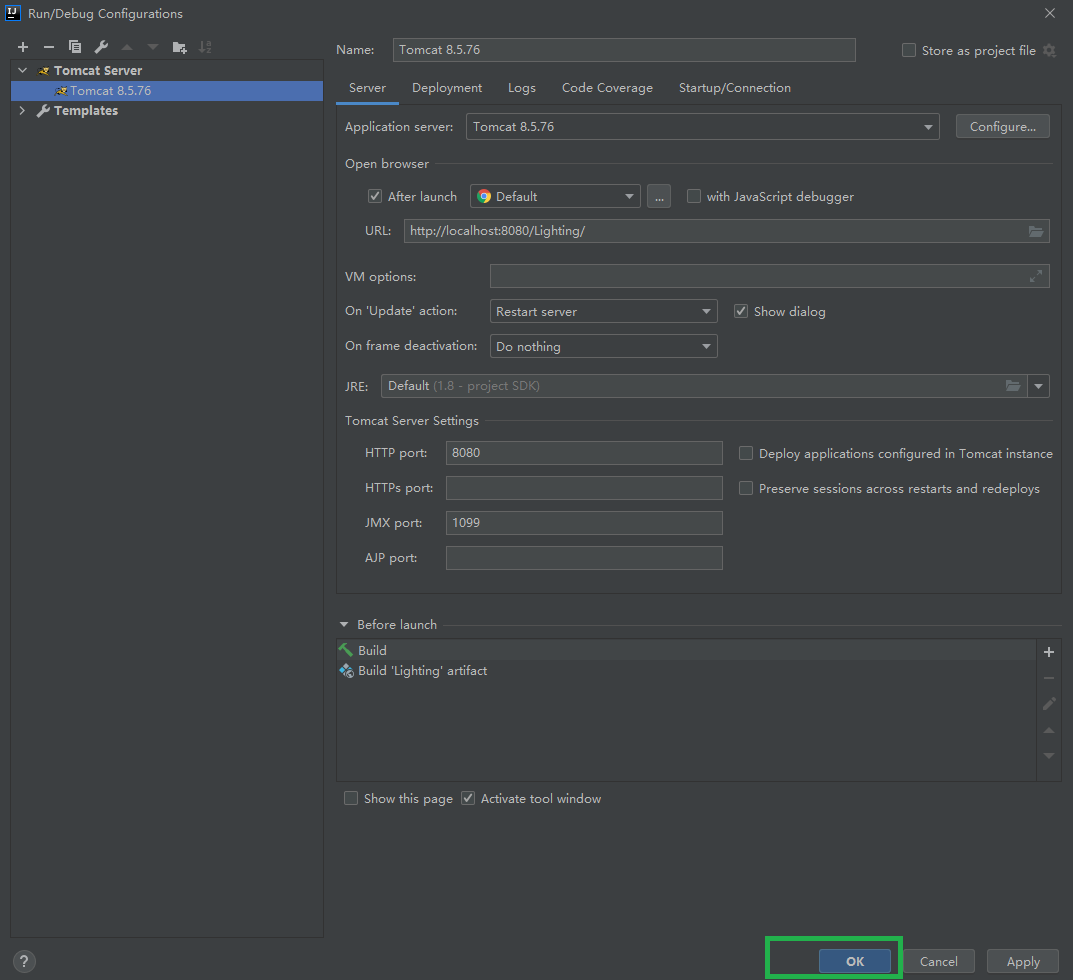Open edit templates wrench icon in toolbar
Viewport: 1073px width, 980px height.
tap(101, 47)
